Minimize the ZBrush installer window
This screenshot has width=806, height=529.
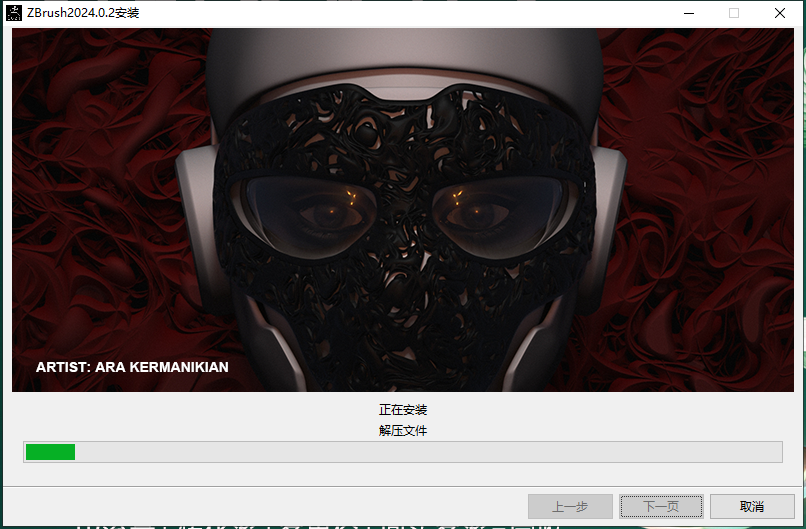689,13
